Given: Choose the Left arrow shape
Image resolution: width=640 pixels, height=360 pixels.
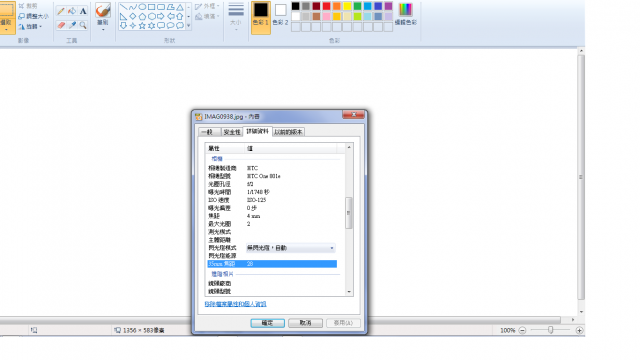Looking at the screenshot, I should tap(170, 16).
